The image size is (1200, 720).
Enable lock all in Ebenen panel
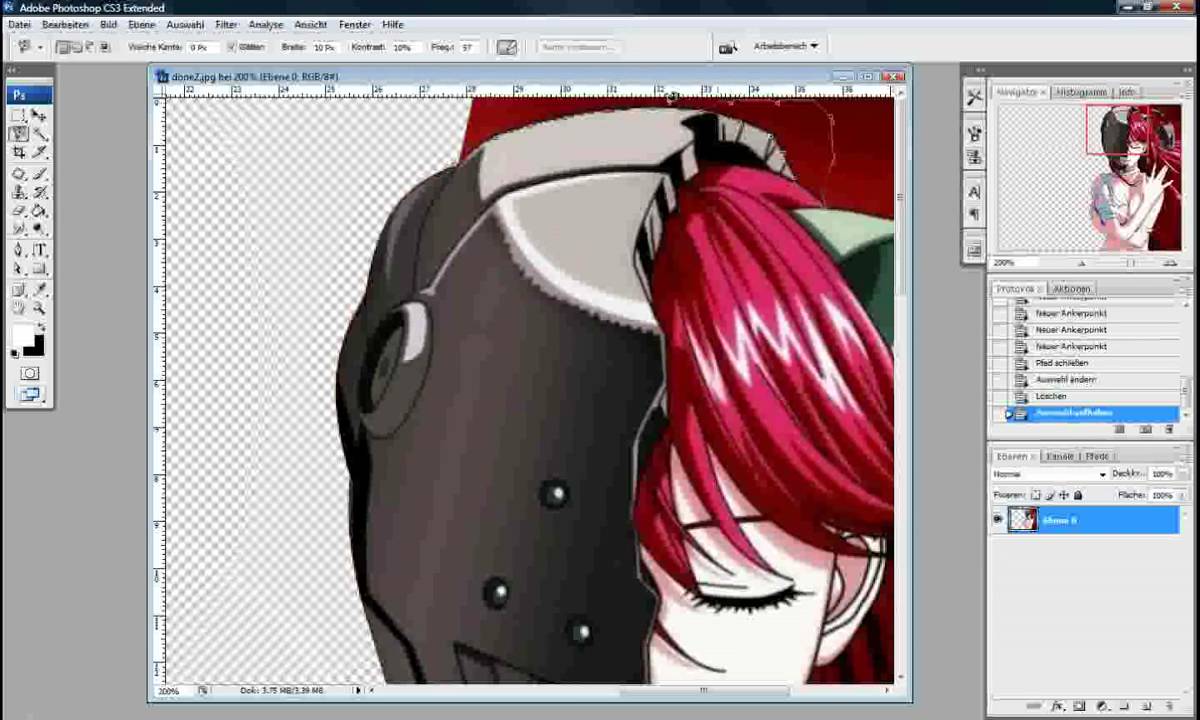(1077, 495)
